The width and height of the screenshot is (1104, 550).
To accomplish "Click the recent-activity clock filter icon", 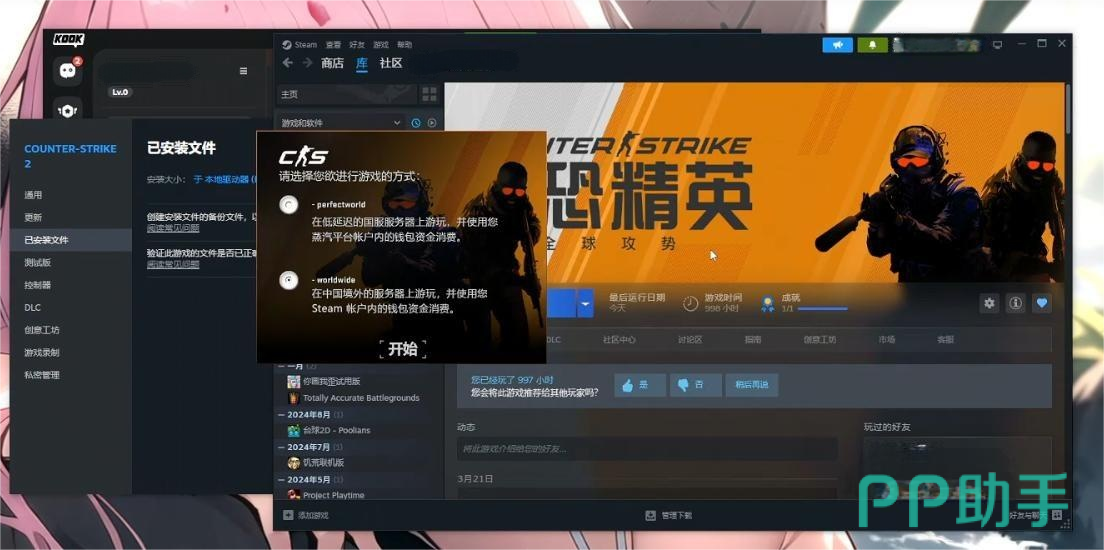I will pyautogui.click(x=415, y=123).
